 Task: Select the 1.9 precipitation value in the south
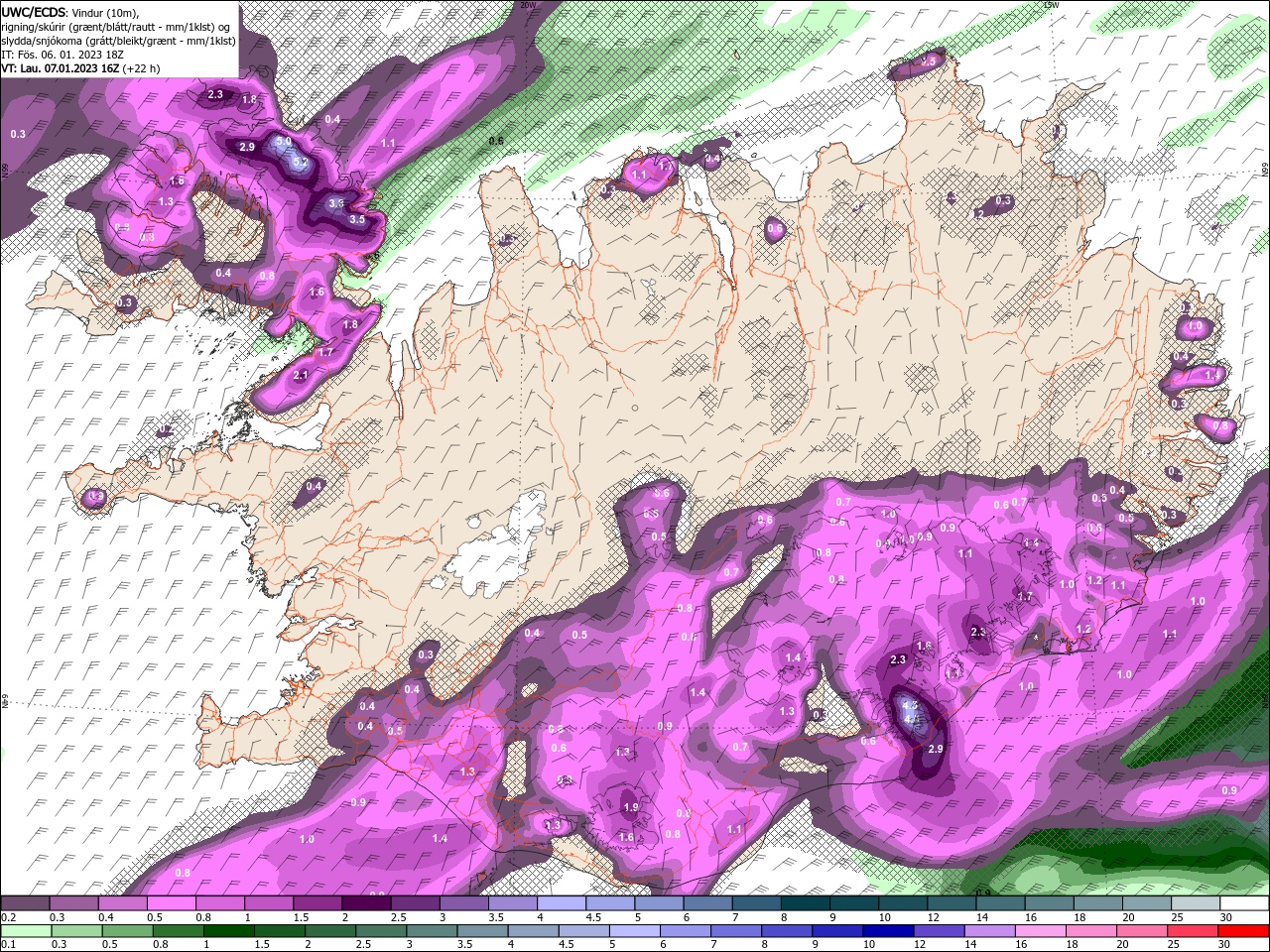631,807
